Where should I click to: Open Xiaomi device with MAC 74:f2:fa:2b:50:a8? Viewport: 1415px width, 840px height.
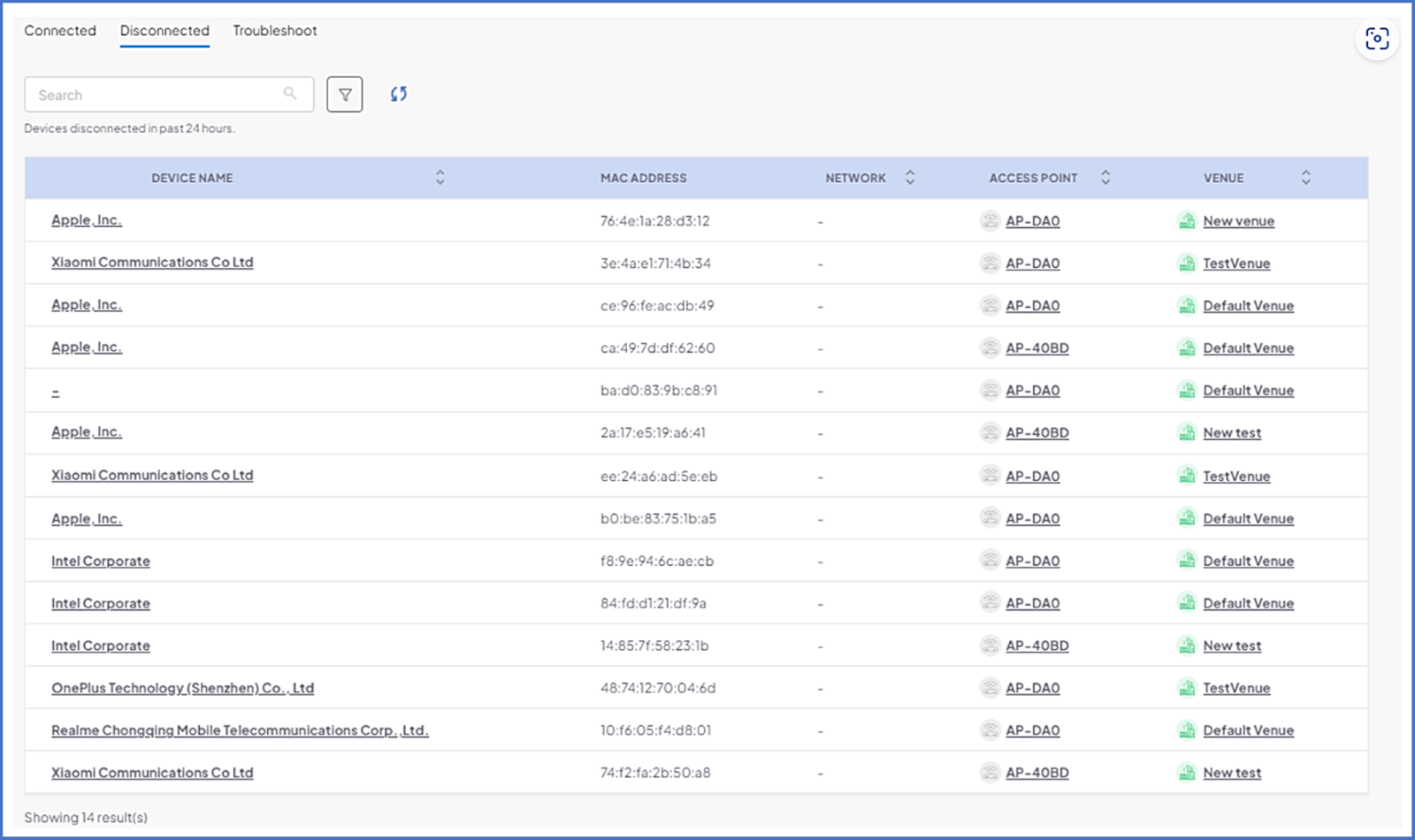[x=152, y=773]
